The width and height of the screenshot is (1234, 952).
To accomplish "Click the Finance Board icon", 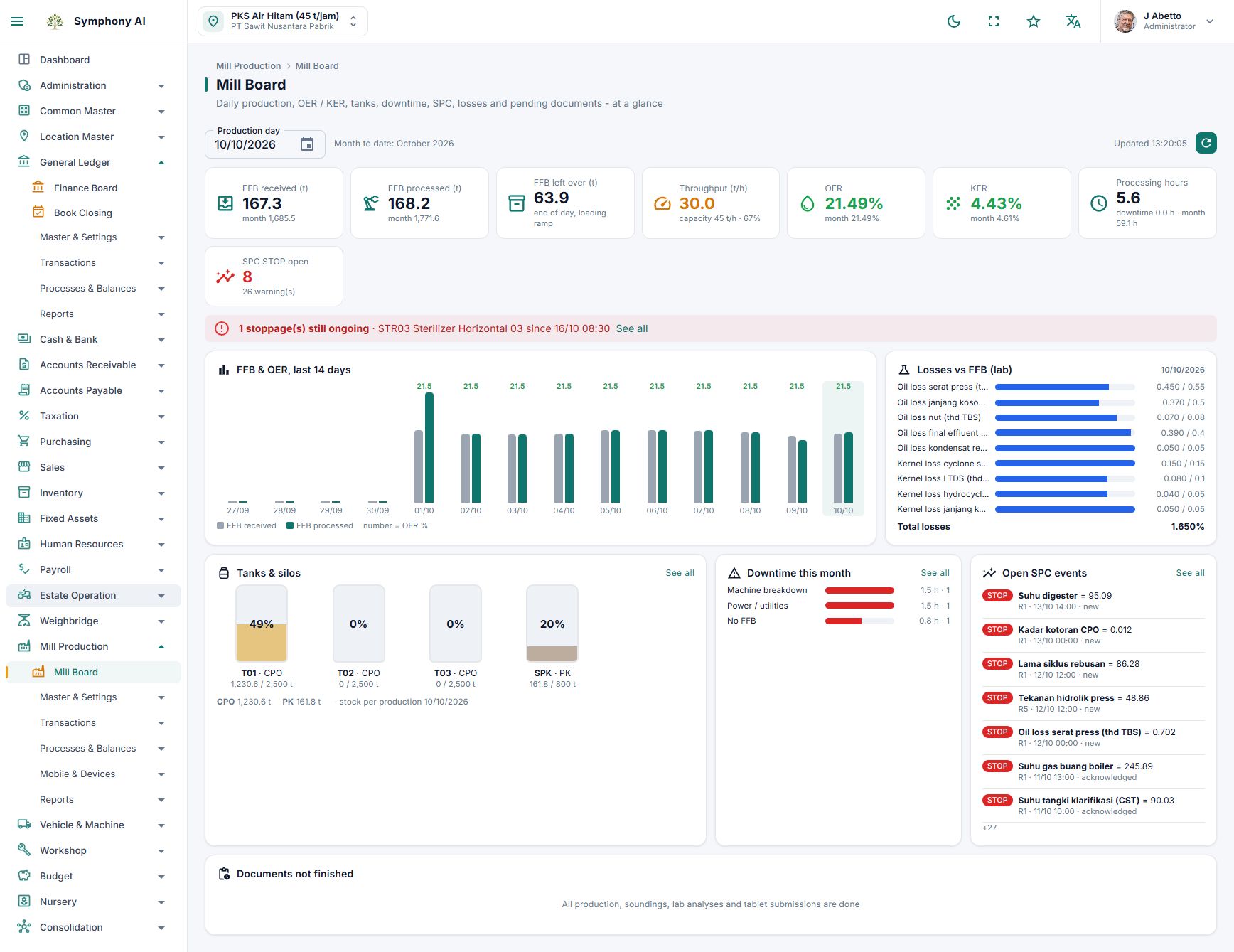I will point(38,188).
